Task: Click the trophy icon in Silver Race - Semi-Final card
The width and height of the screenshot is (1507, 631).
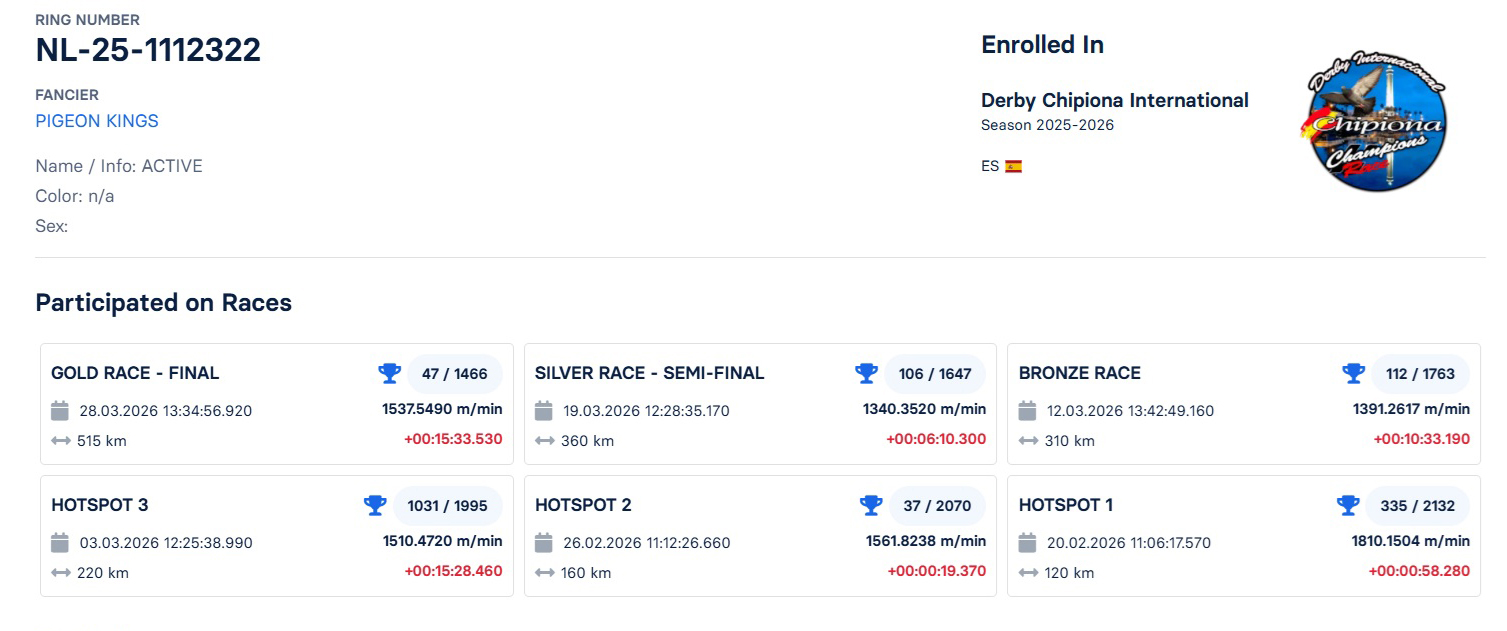Action: (x=866, y=374)
